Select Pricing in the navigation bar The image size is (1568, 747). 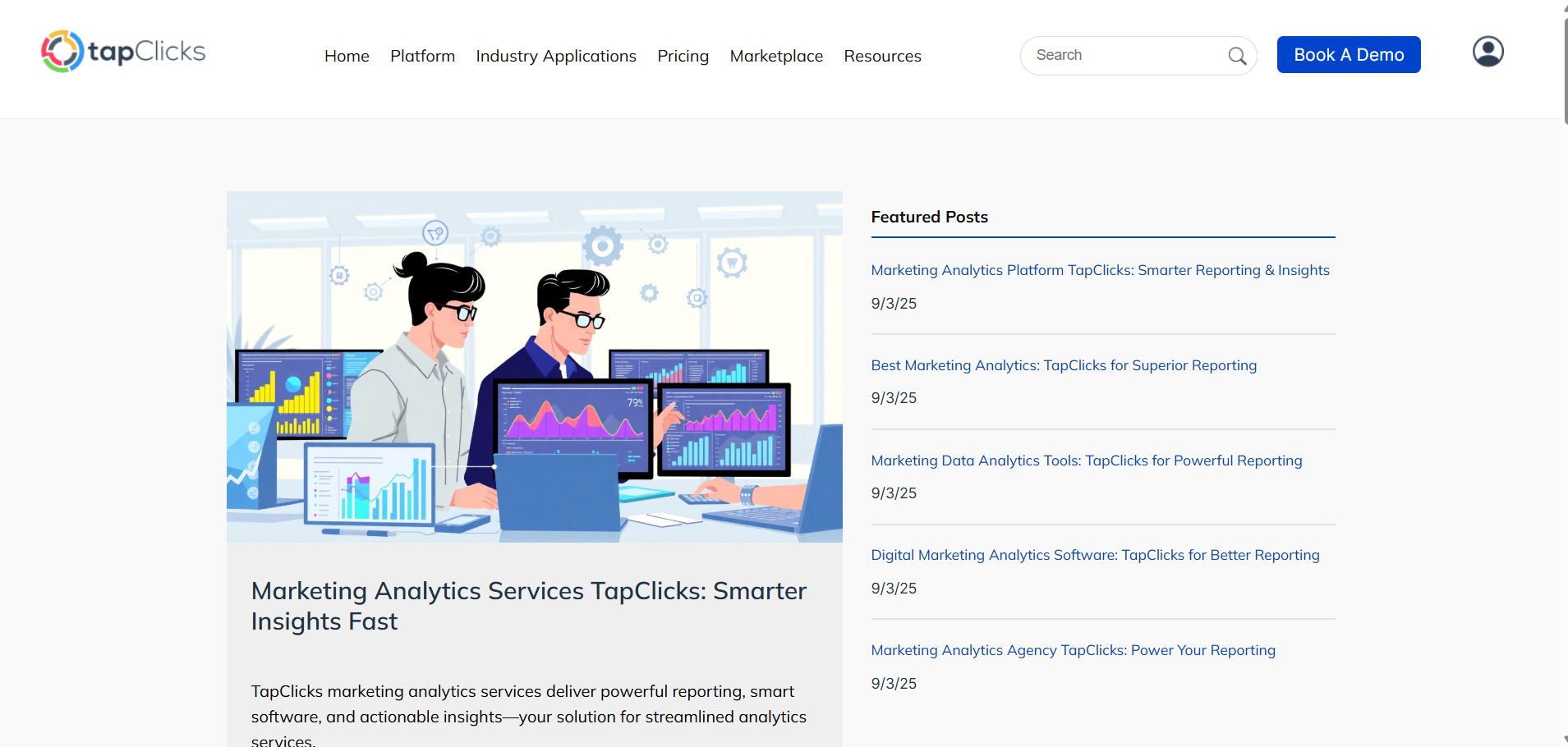[x=683, y=56]
